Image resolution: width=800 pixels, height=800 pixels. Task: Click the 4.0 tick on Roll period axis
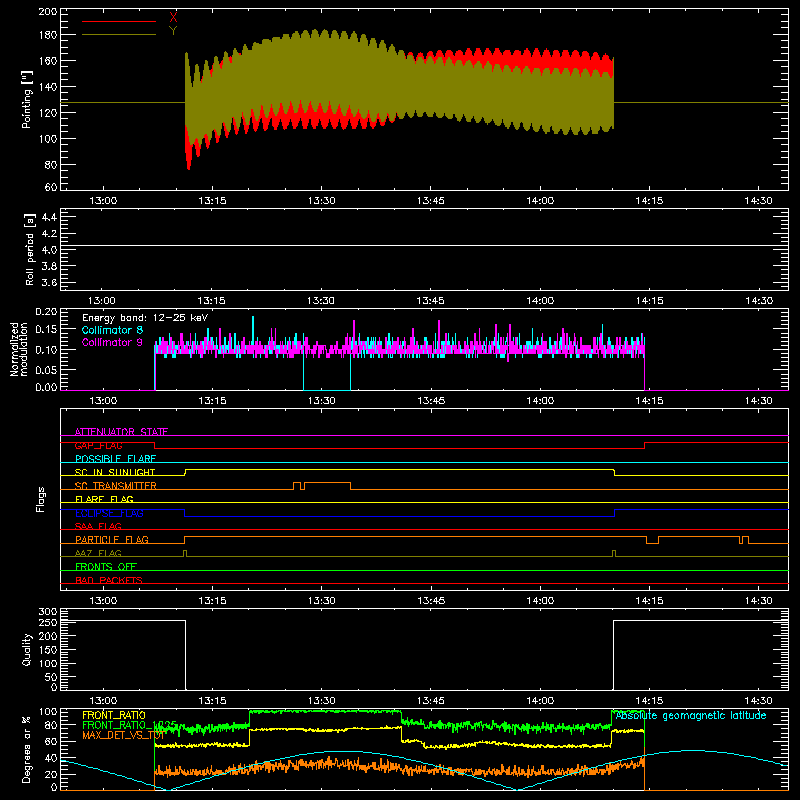coord(49,250)
